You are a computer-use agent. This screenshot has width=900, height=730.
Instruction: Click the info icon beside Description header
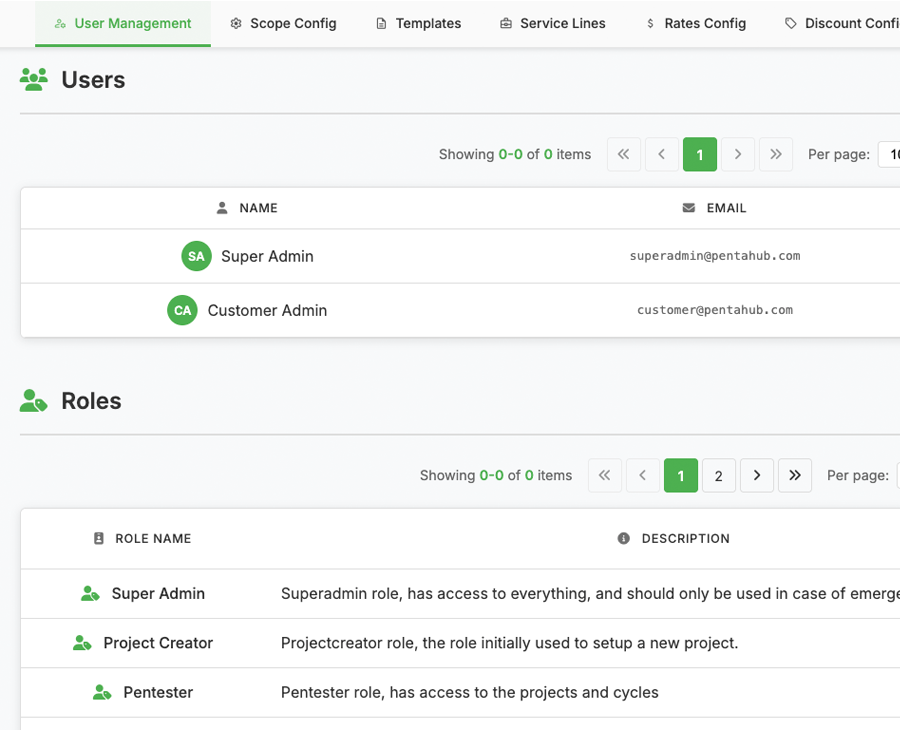(x=624, y=538)
